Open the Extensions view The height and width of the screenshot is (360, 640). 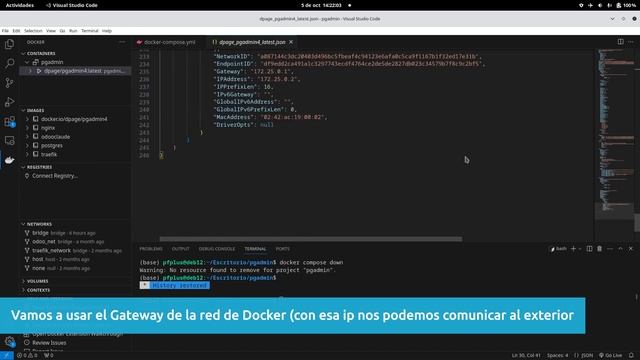9,121
